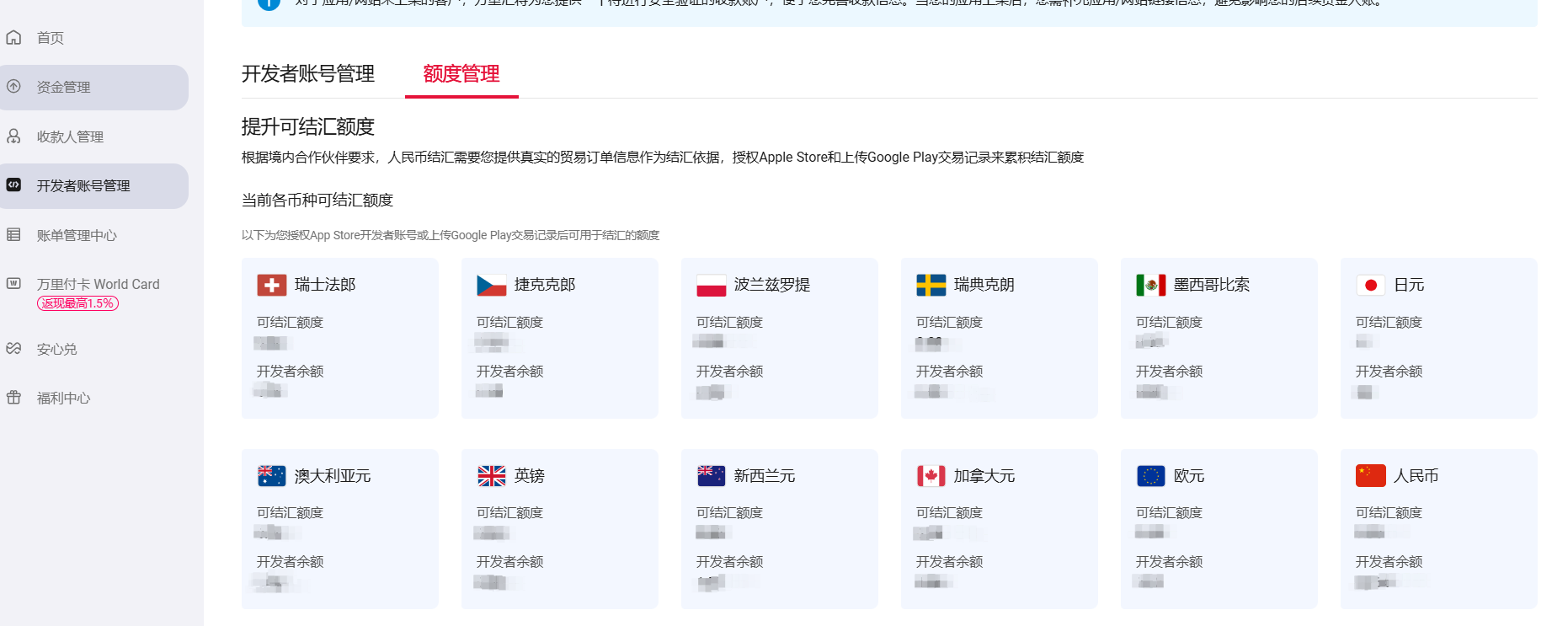Viewport: 1568px width, 626px height.
Task: Click the World Card icon
Action: [x=13, y=284]
